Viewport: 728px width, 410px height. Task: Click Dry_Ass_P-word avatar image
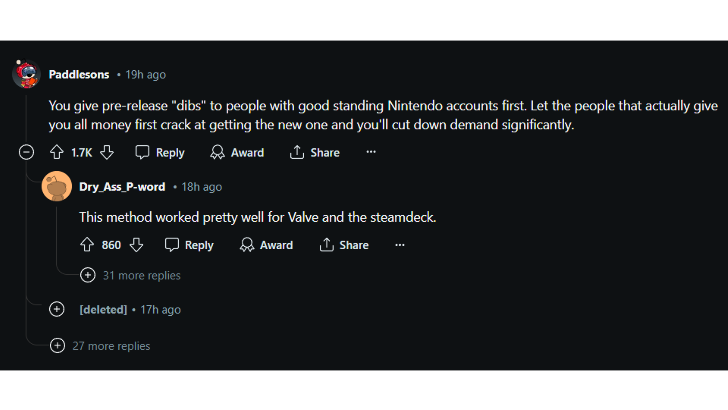click(57, 187)
